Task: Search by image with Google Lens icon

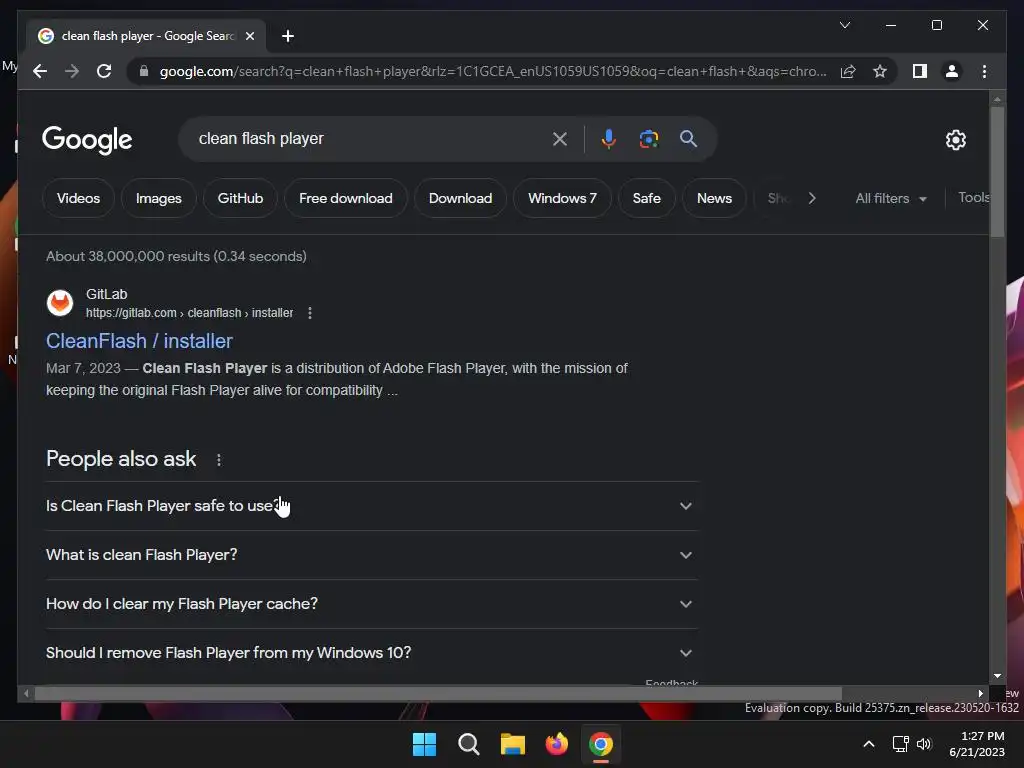Action: click(x=648, y=139)
